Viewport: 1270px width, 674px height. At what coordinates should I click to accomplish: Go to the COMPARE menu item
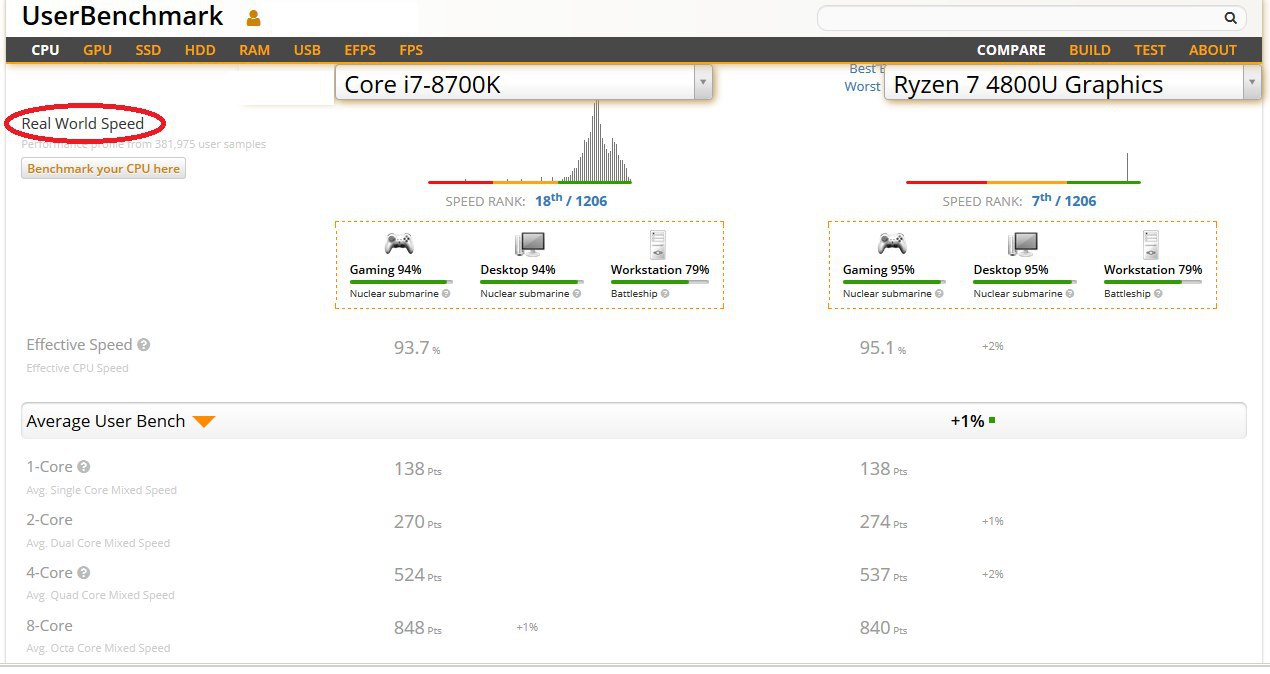(1011, 50)
